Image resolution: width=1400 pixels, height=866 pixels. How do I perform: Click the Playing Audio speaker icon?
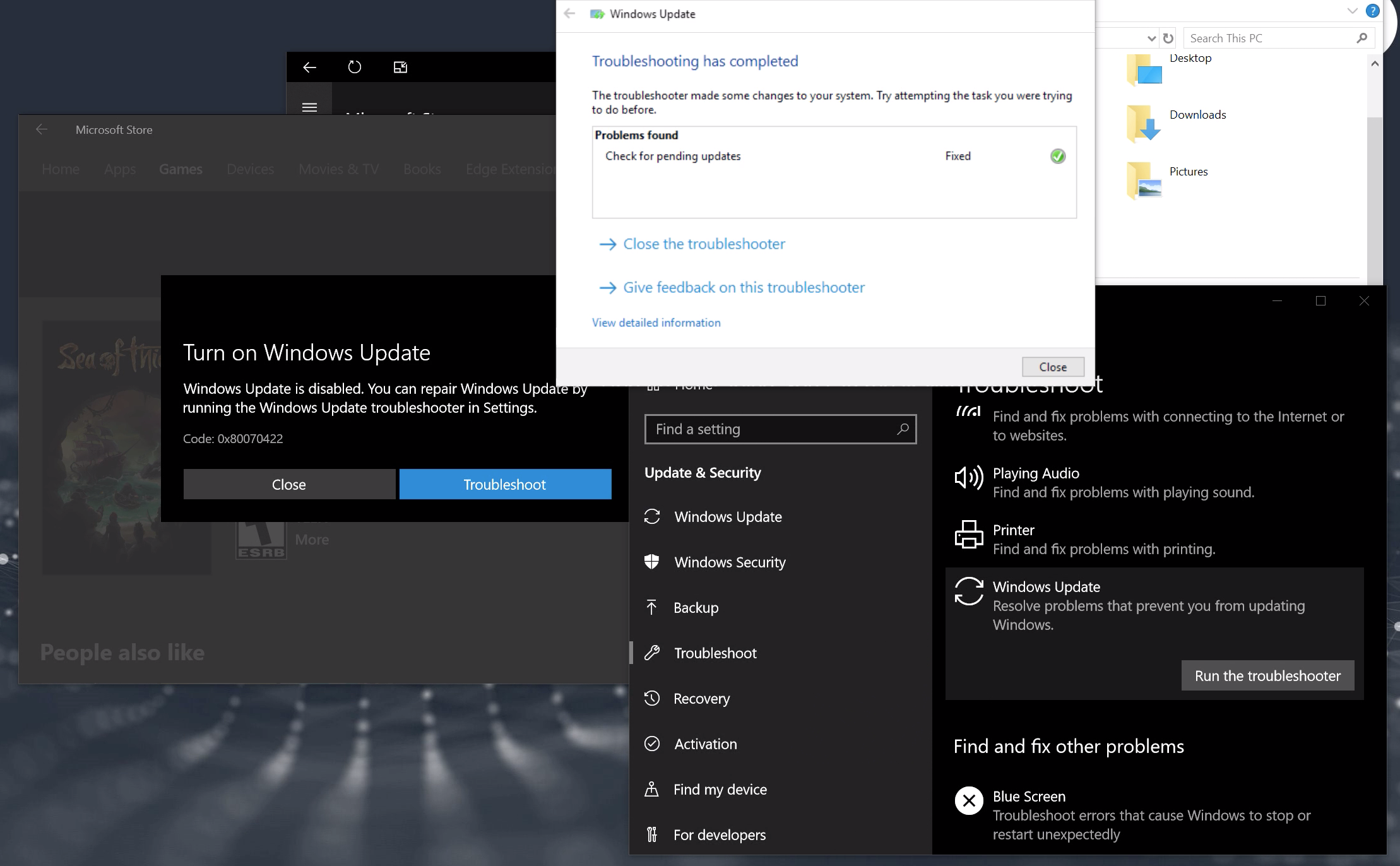tap(969, 478)
